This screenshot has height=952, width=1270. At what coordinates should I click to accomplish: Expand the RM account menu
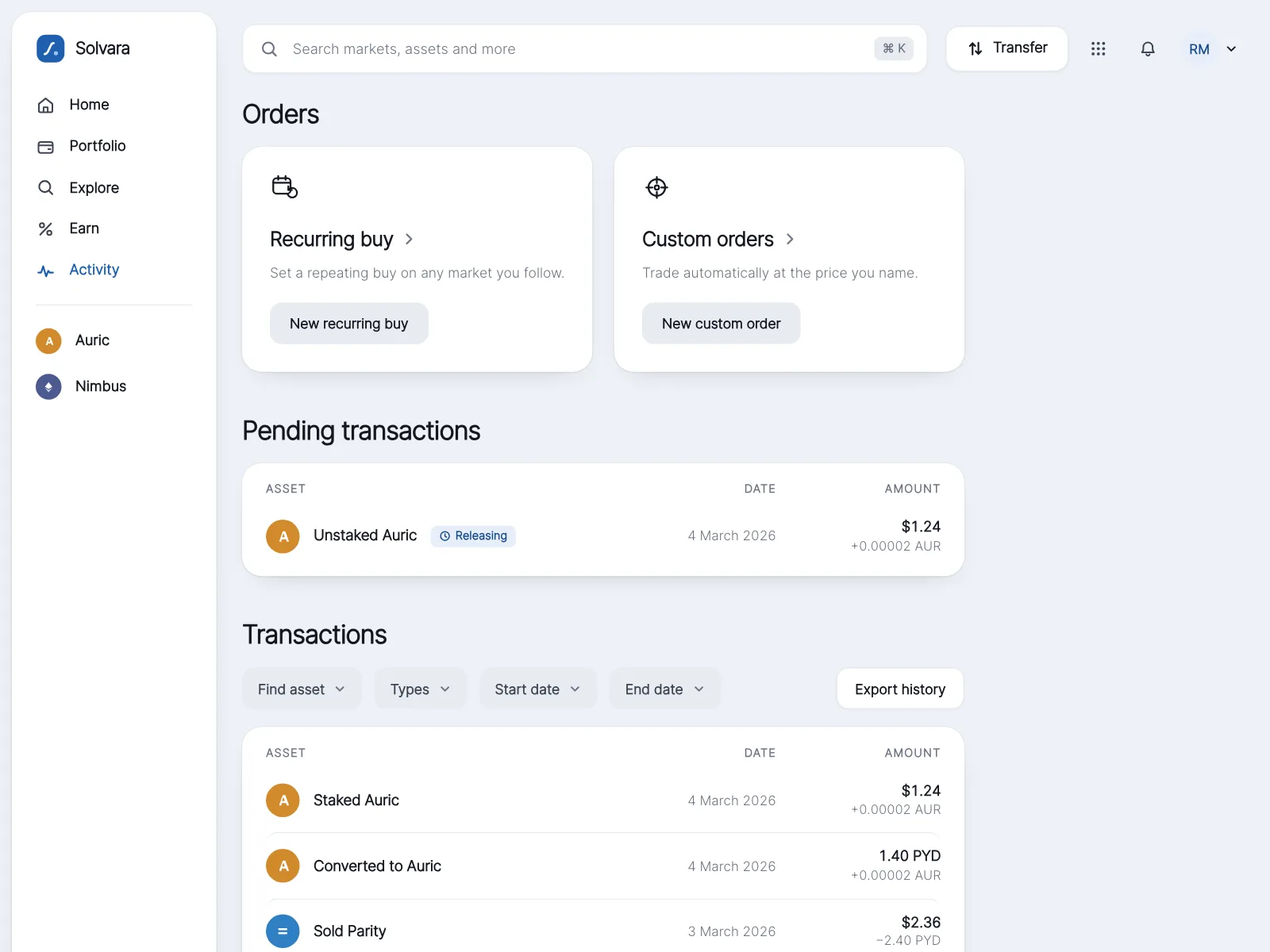coord(1212,49)
